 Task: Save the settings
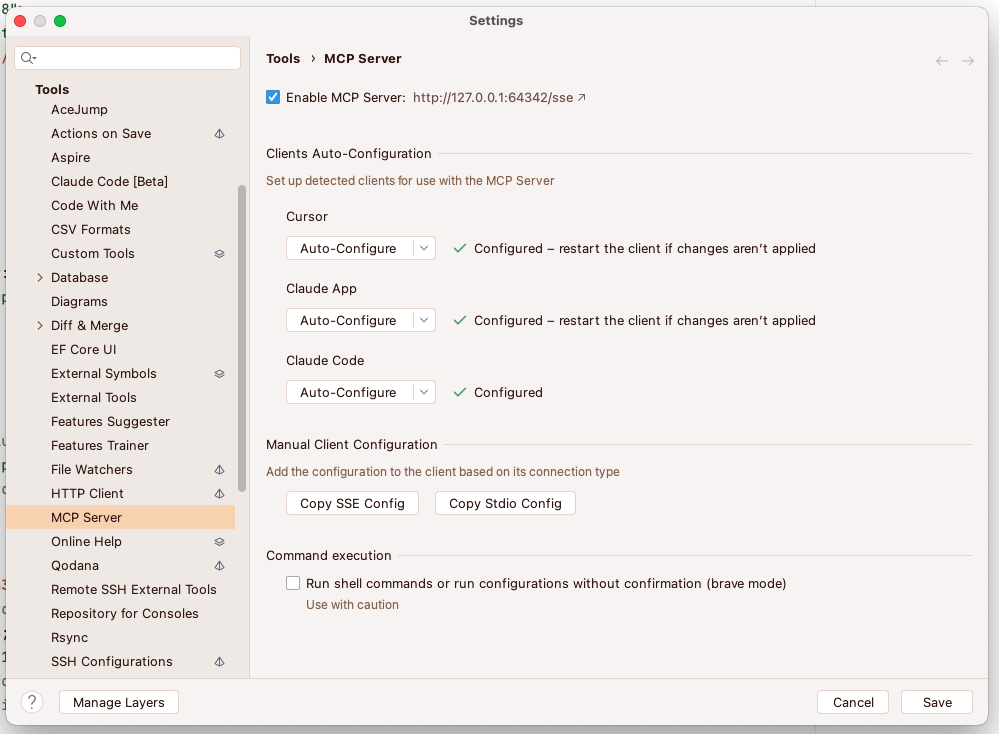coord(937,702)
